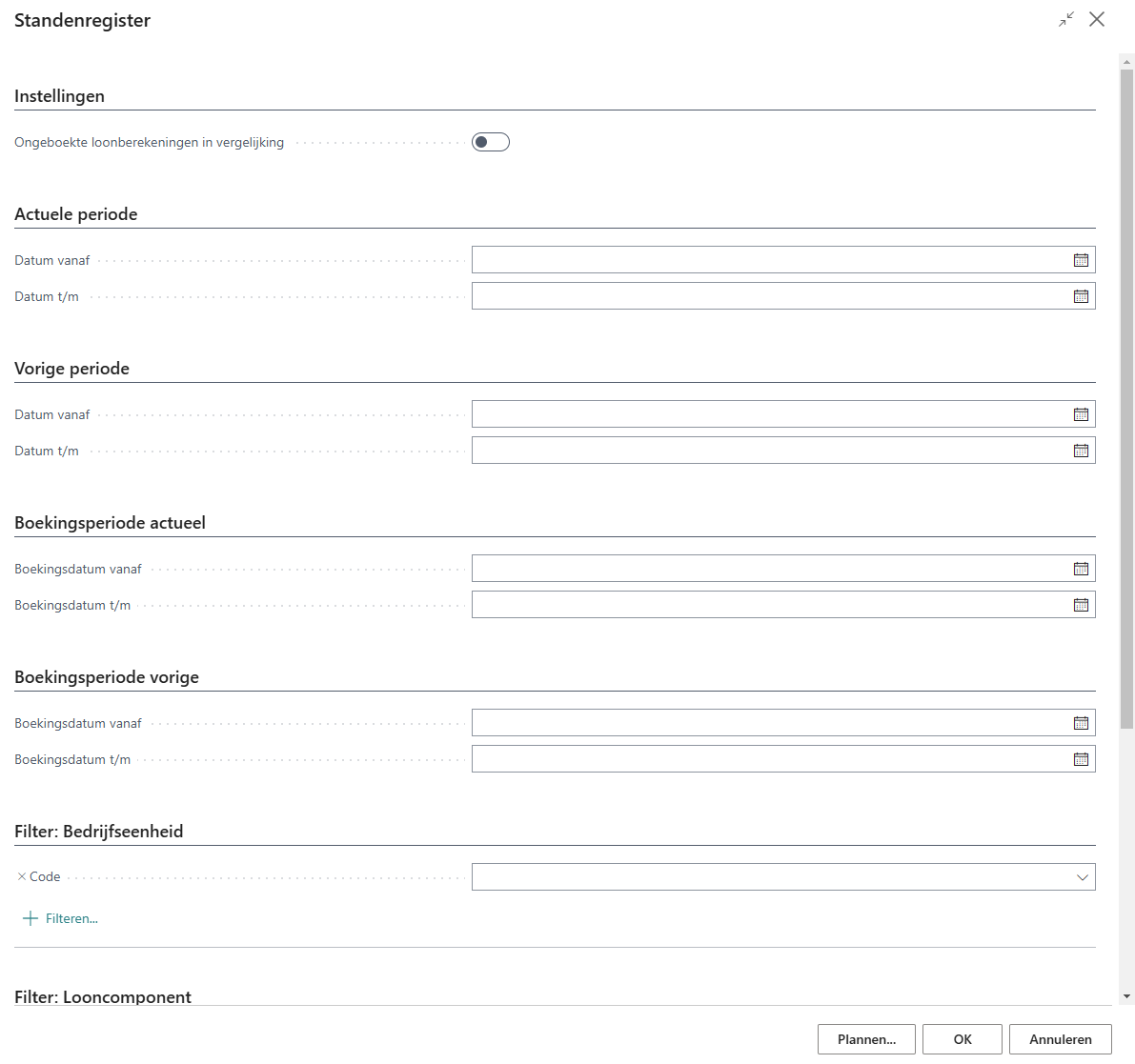Open calendar for Boekingsperiode actueel Boekingsdatum t/m
The image size is (1135, 1064).
pos(1081,605)
